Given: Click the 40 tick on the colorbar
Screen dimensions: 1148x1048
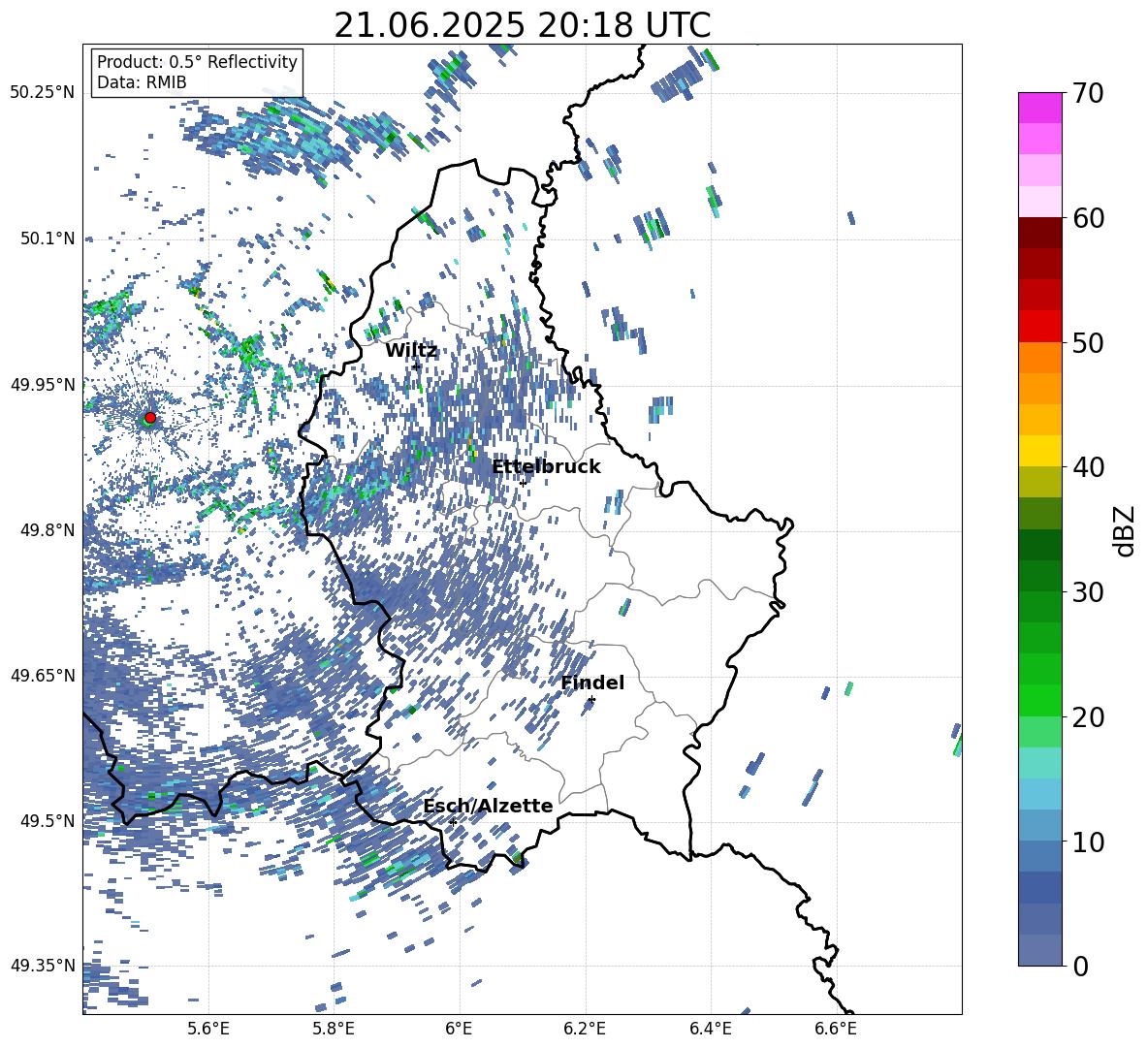Looking at the screenshot, I should coord(1087,467).
